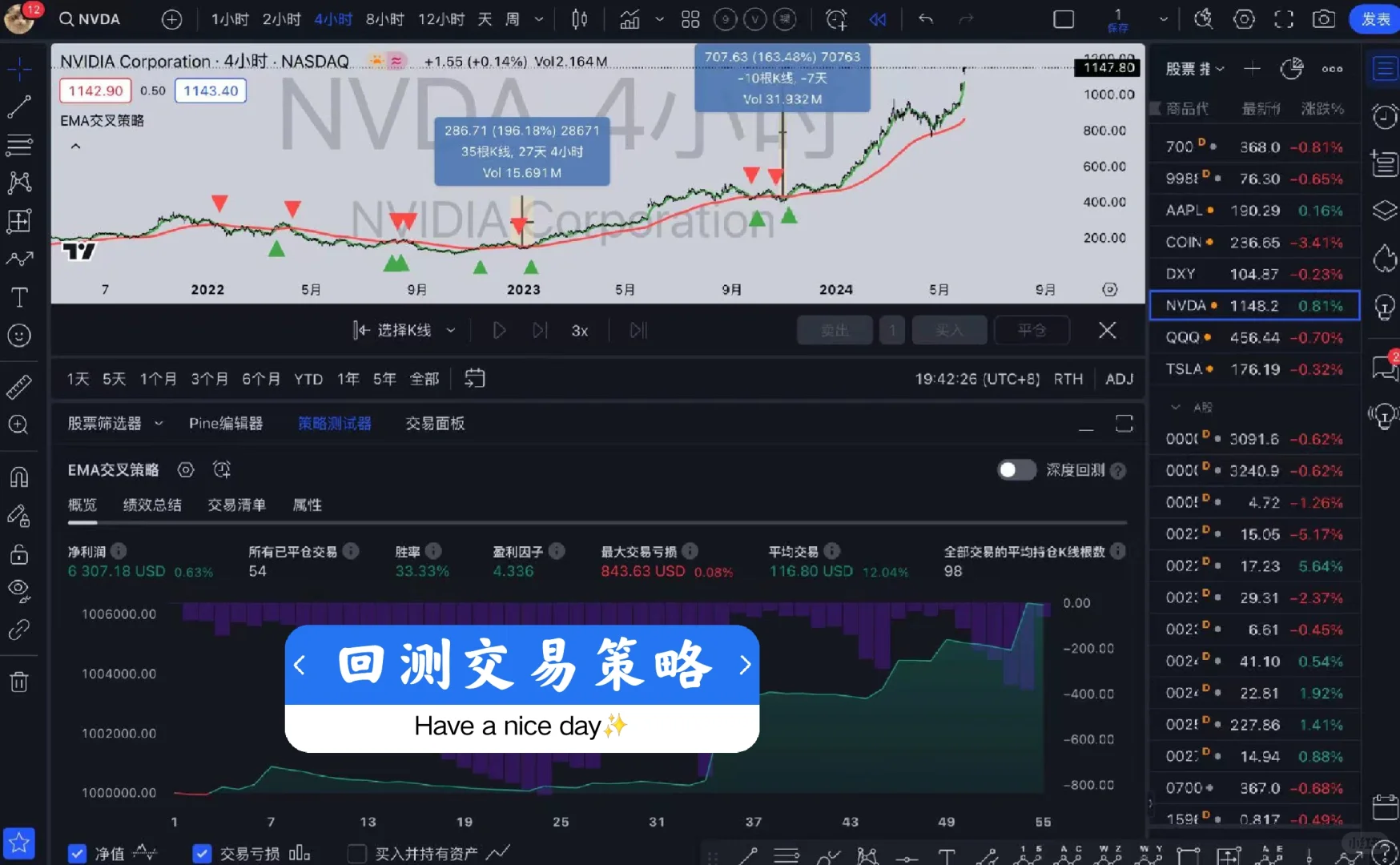Open the 股票 watchlist name dropdown

point(1195,69)
